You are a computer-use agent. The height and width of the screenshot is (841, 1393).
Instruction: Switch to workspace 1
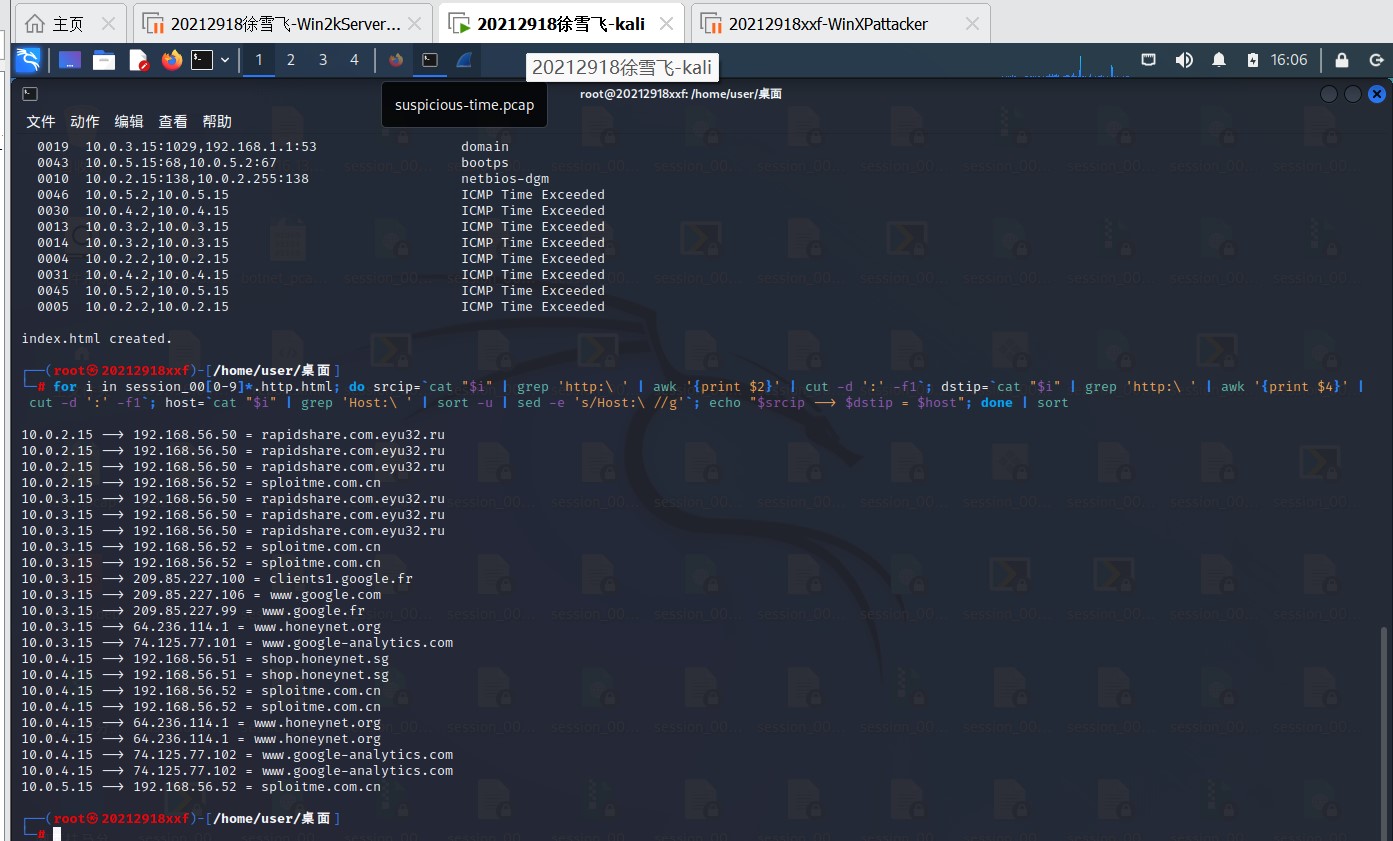pyautogui.click(x=259, y=60)
